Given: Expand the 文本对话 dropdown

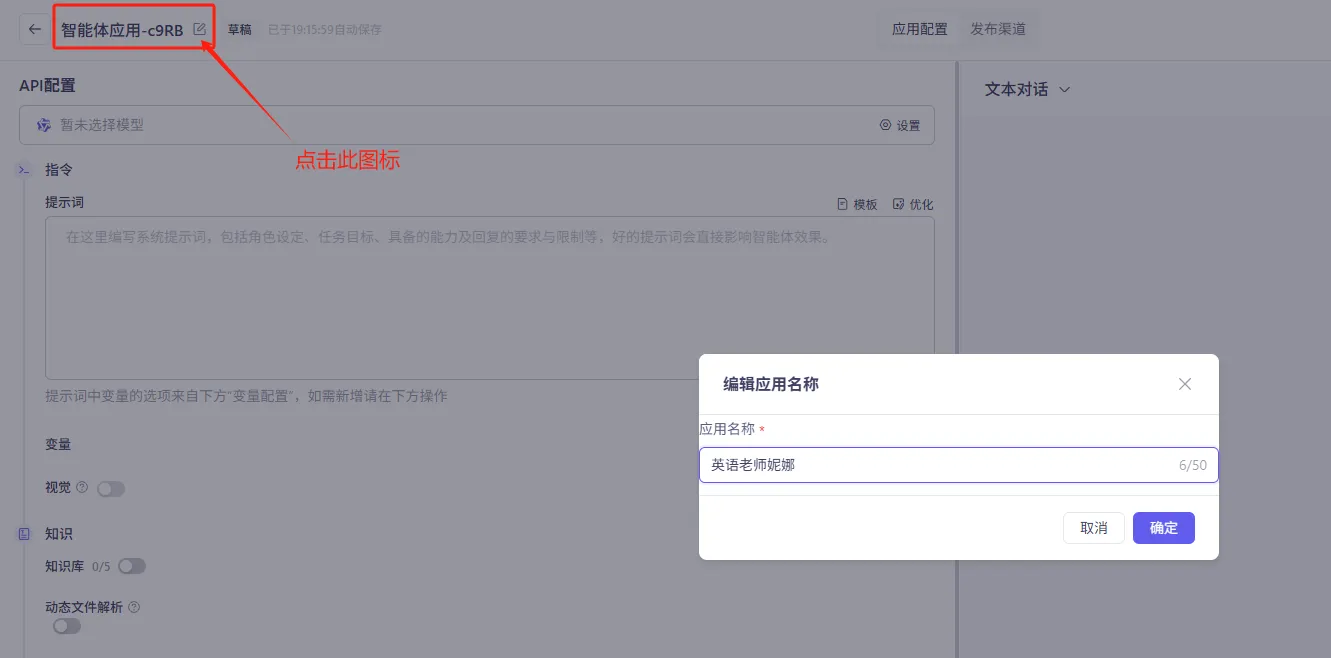Looking at the screenshot, I should click(1028, 89).
